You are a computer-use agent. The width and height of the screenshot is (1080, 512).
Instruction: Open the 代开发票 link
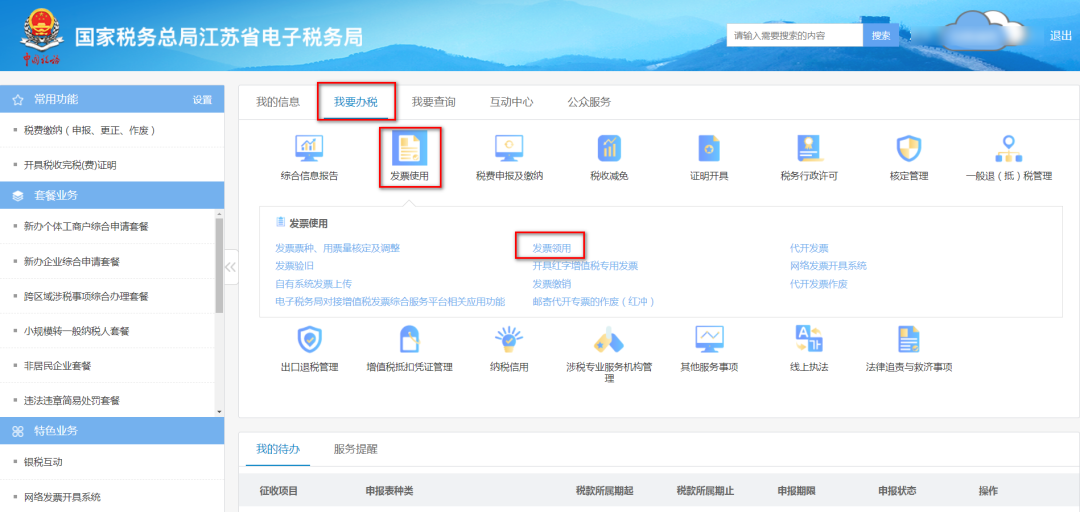[x=809, y=248]
